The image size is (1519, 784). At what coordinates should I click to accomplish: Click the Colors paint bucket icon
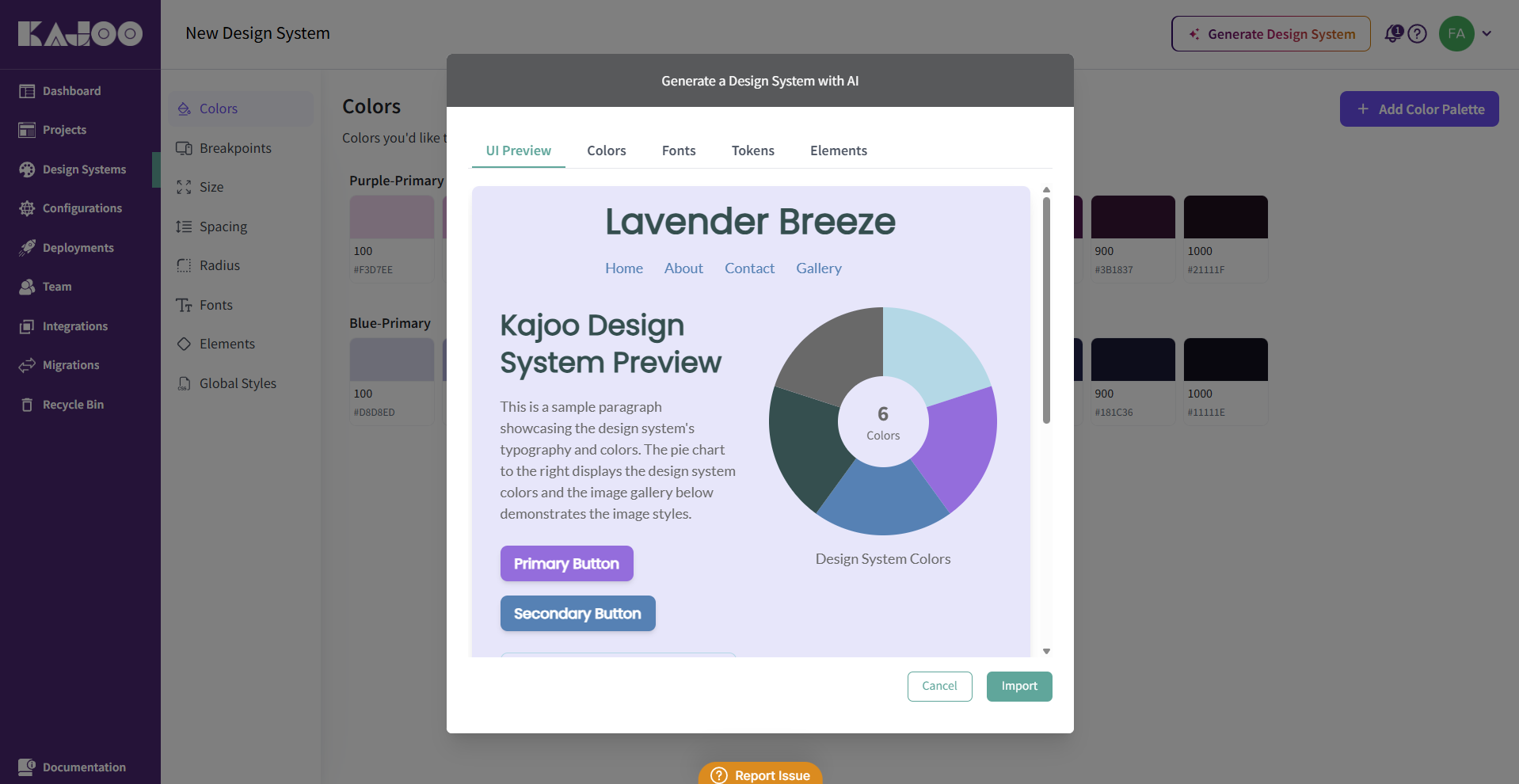[x=184, y=108]
